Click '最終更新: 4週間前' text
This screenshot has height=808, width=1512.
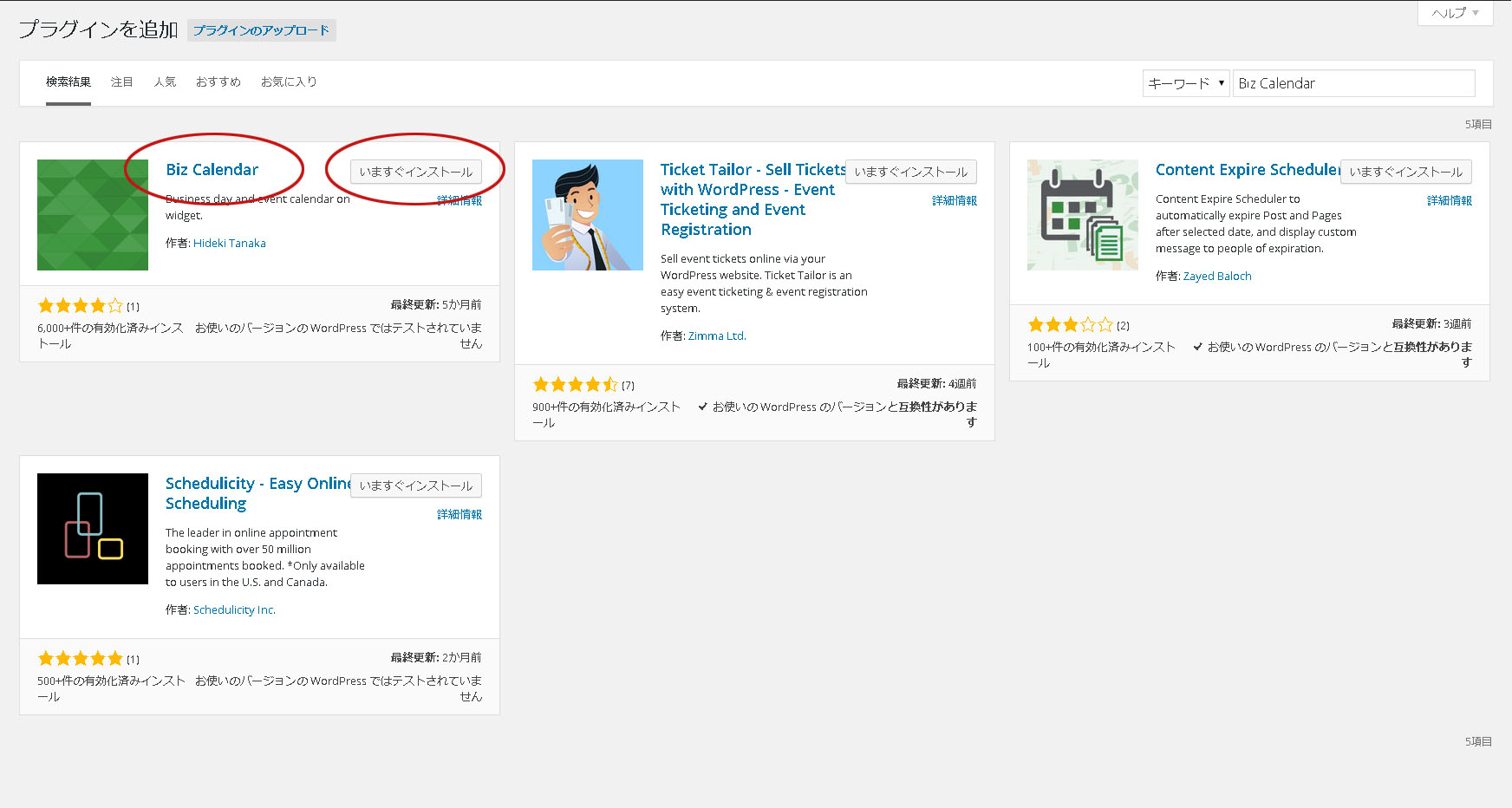[x=936, y=384]
